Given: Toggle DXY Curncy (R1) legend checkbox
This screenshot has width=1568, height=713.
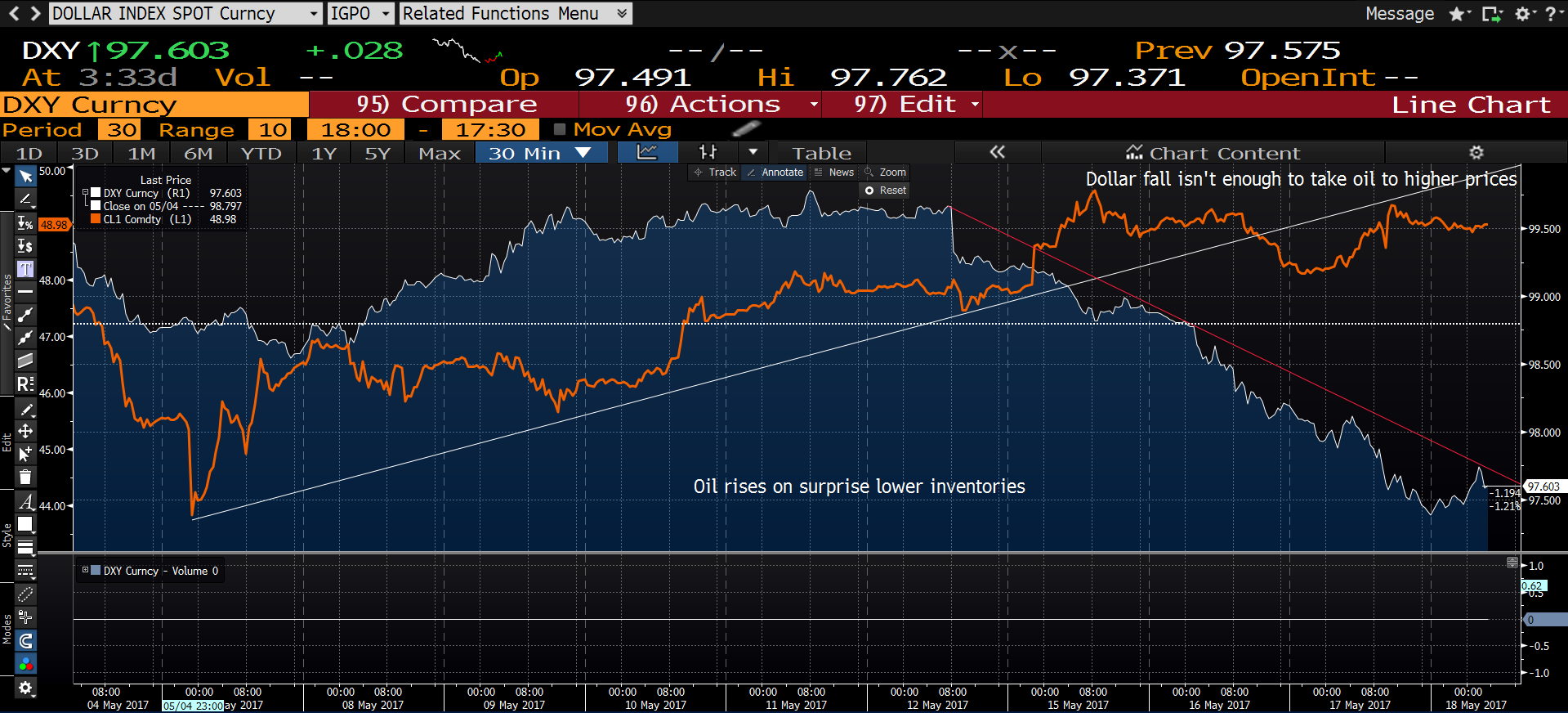Looking at the screenshot, I should 96,193.
